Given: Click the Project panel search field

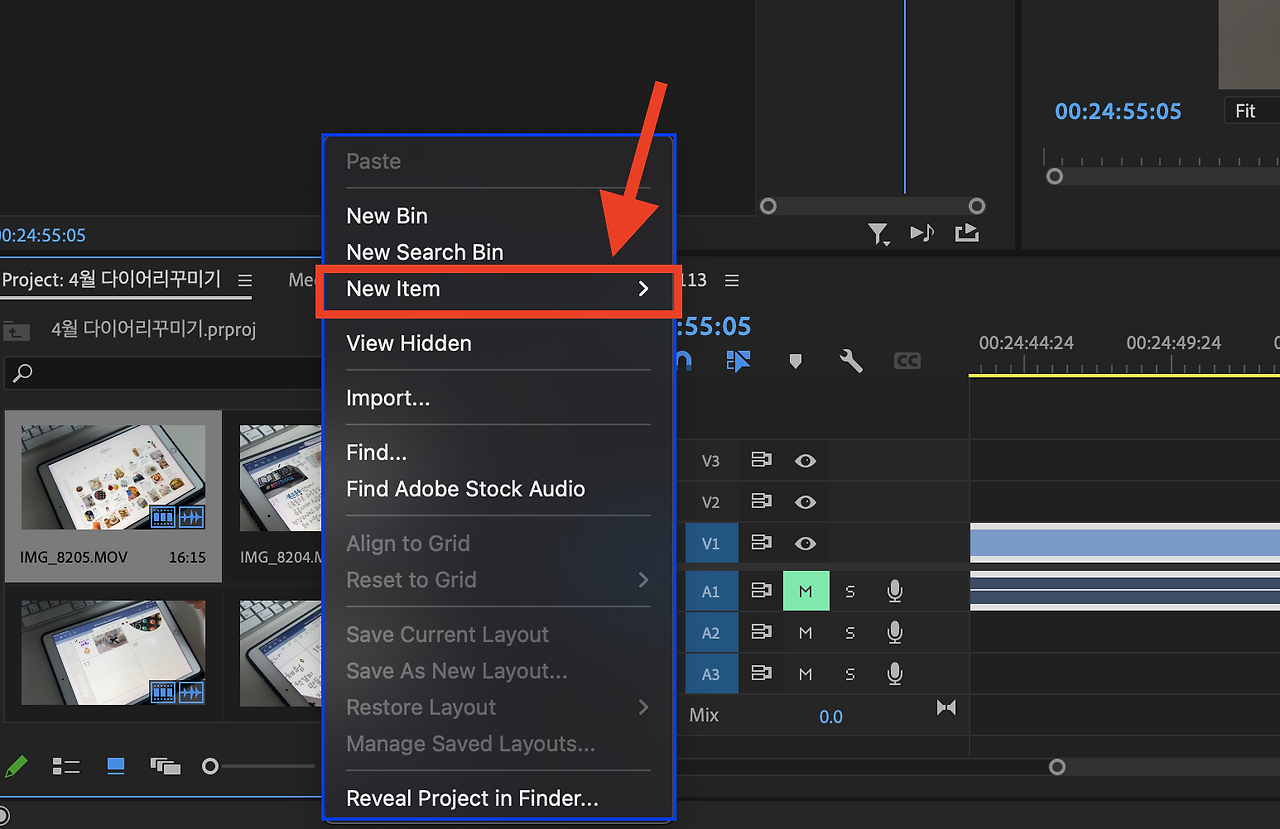Looking at the screenshot, I should pos(163,373).
